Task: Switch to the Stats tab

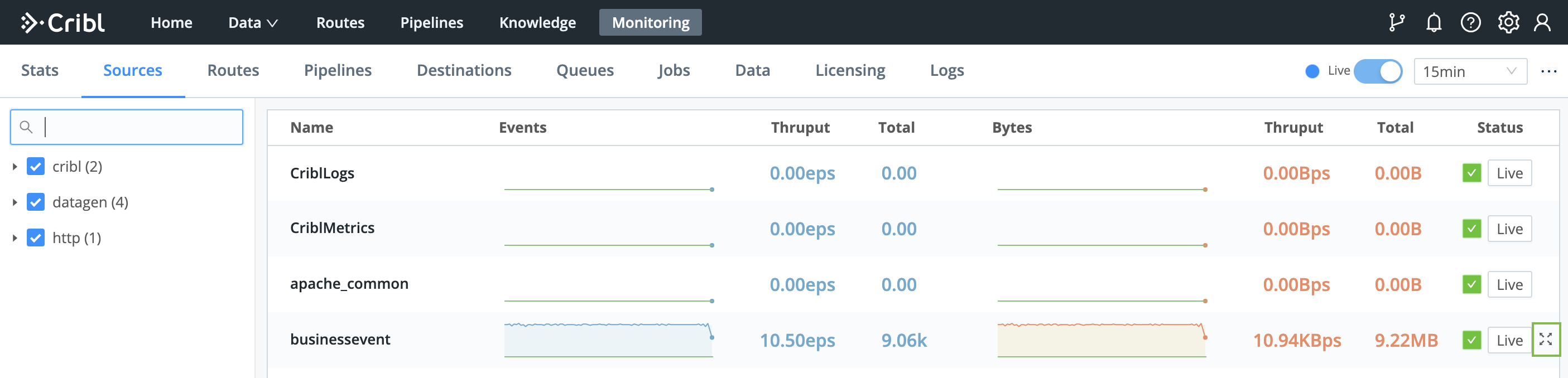Action: tap(40, 70)
